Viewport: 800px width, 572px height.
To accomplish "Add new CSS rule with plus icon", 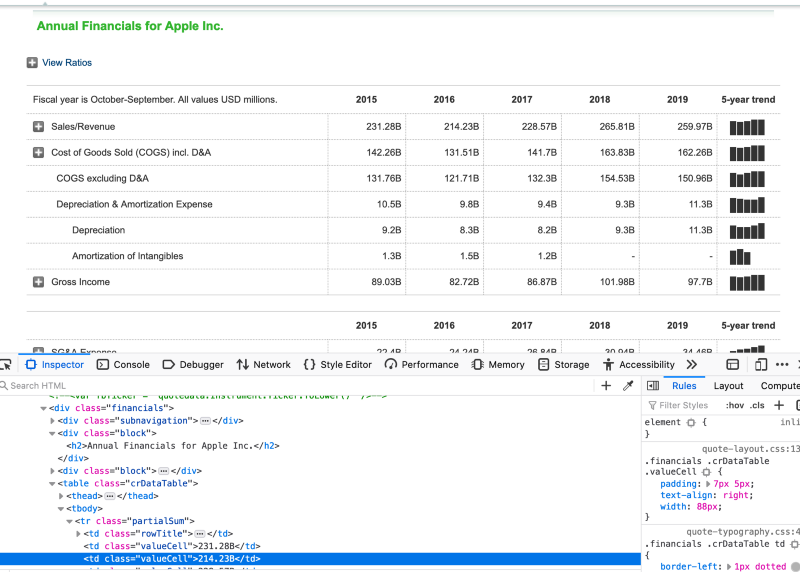I will 779,405.
